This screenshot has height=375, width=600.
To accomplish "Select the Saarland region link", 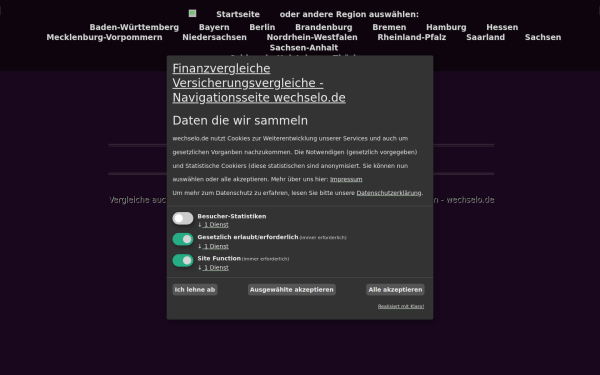I will (x=486, y=37).
